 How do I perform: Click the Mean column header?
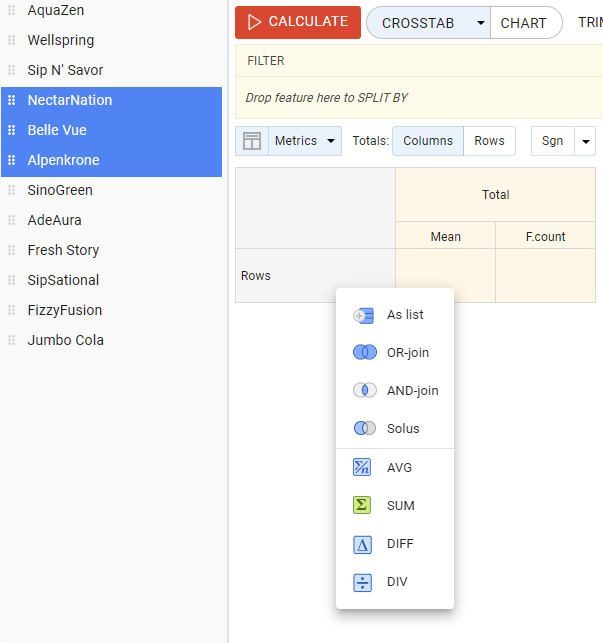(x=445, y=236)
